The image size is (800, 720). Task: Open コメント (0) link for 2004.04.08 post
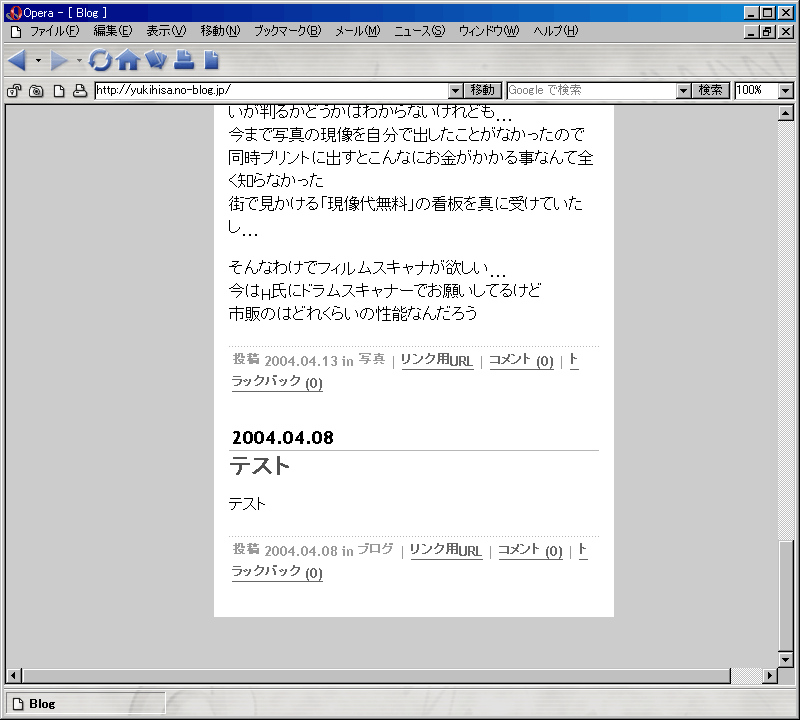[530, 550]
